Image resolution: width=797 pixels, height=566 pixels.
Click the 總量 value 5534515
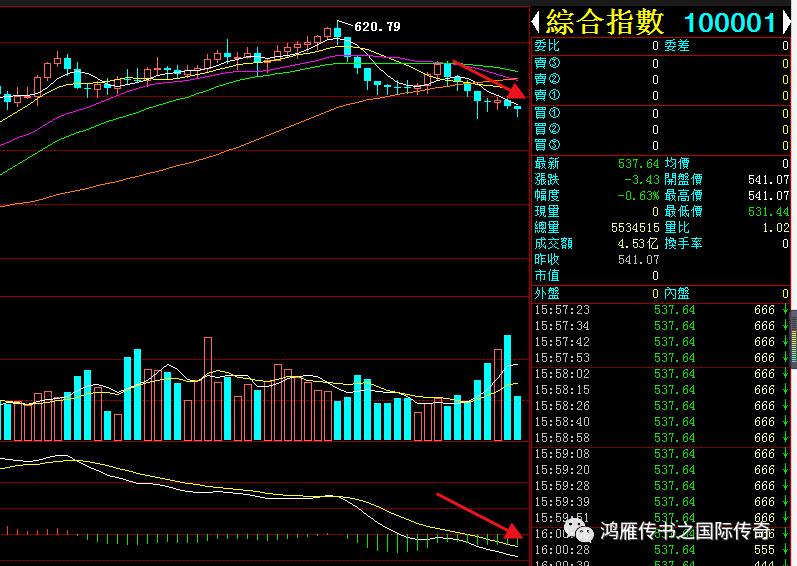pos(635,228)
